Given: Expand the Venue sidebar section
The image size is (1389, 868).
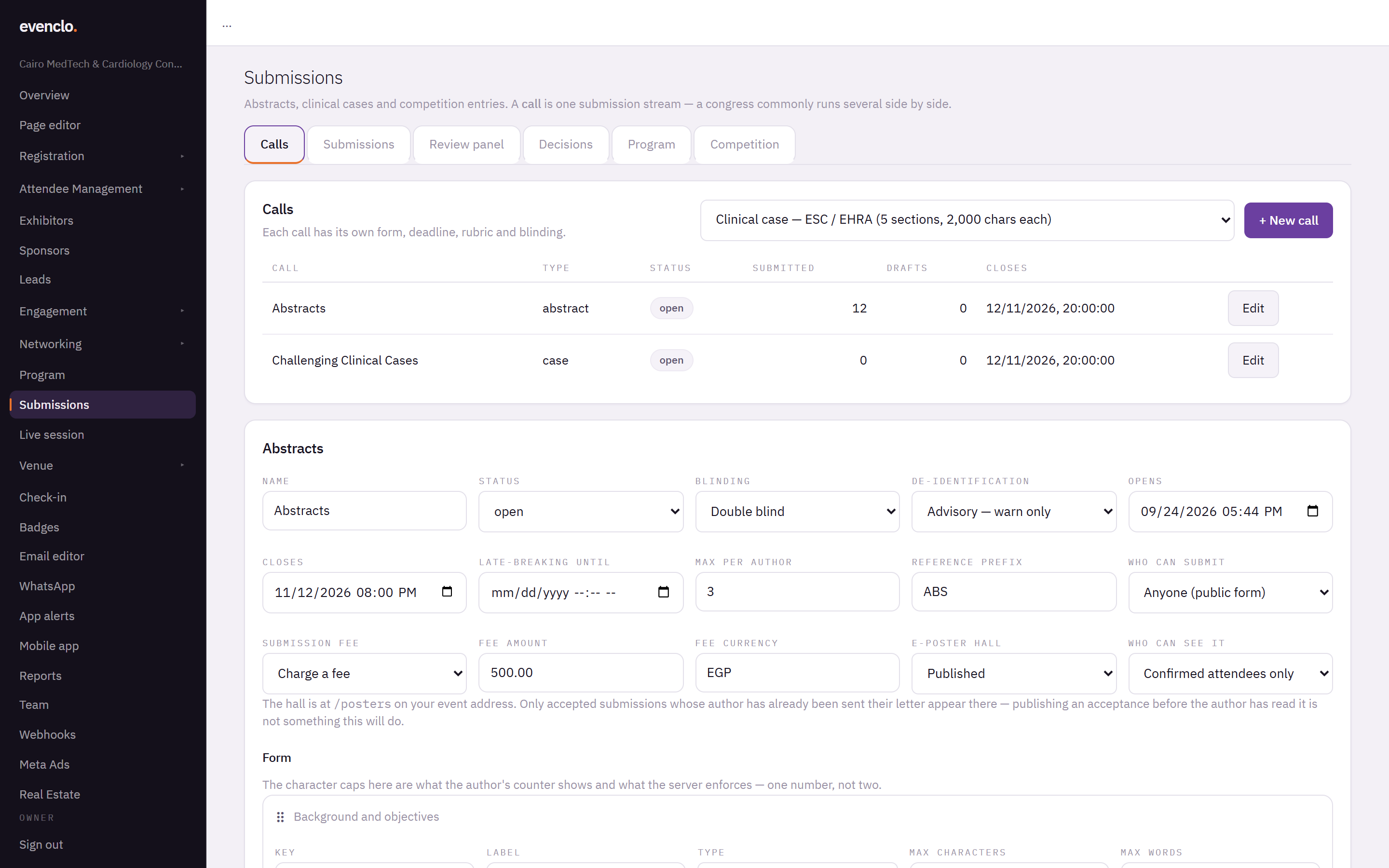Looking at the screenshot, I should (103, 465).
